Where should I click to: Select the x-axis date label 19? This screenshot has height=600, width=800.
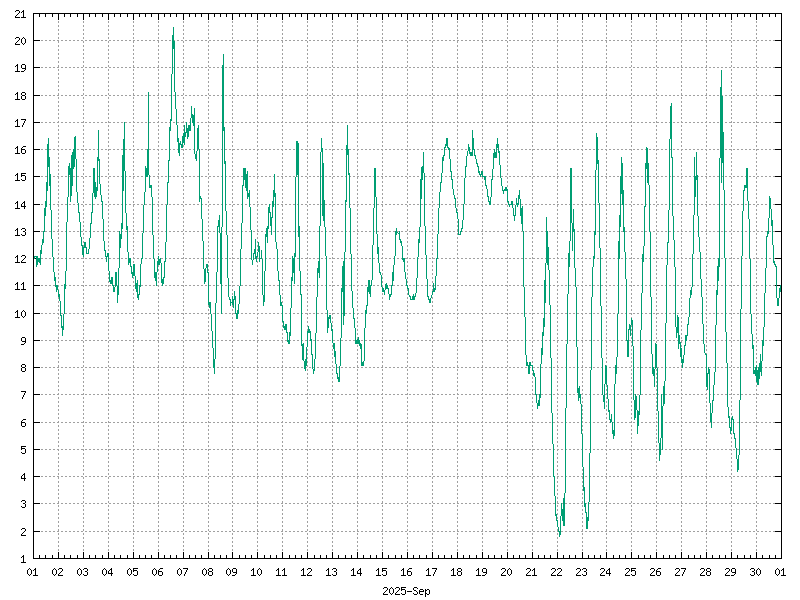(481, 572)
